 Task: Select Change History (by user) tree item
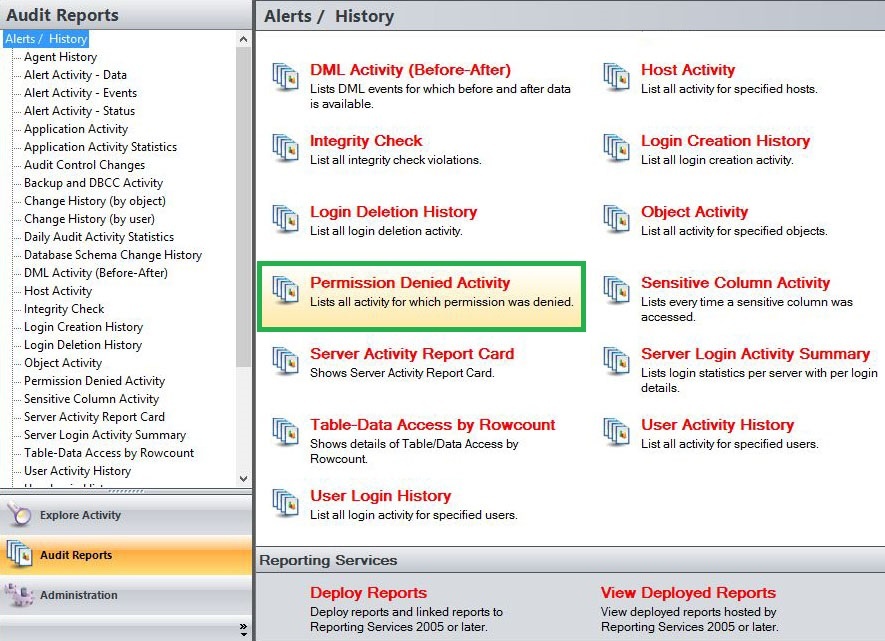coord(89,219)
